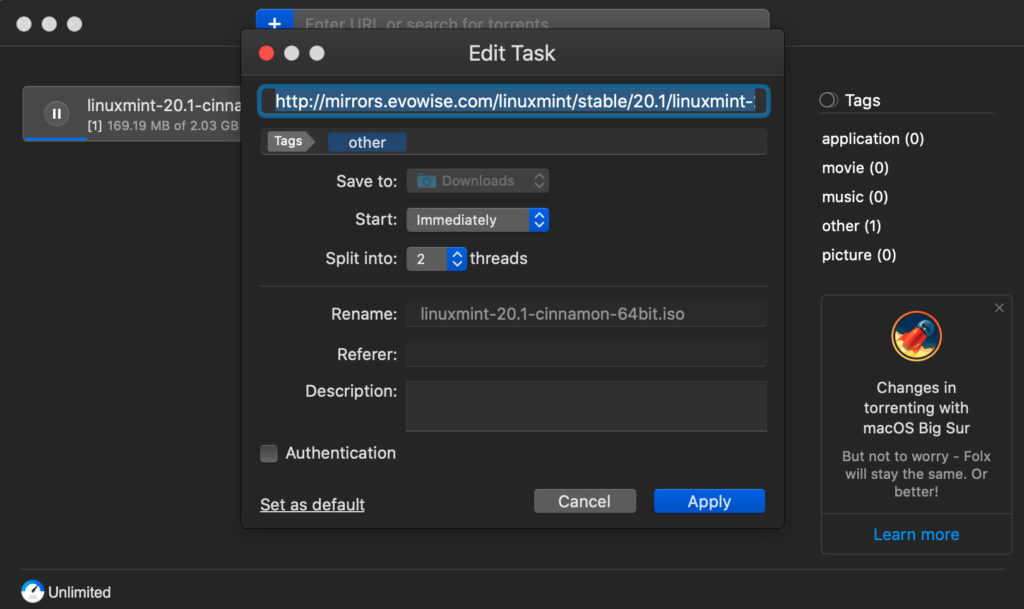Click the URL field showing mirrors.evowise.com

tap(512, 100)
